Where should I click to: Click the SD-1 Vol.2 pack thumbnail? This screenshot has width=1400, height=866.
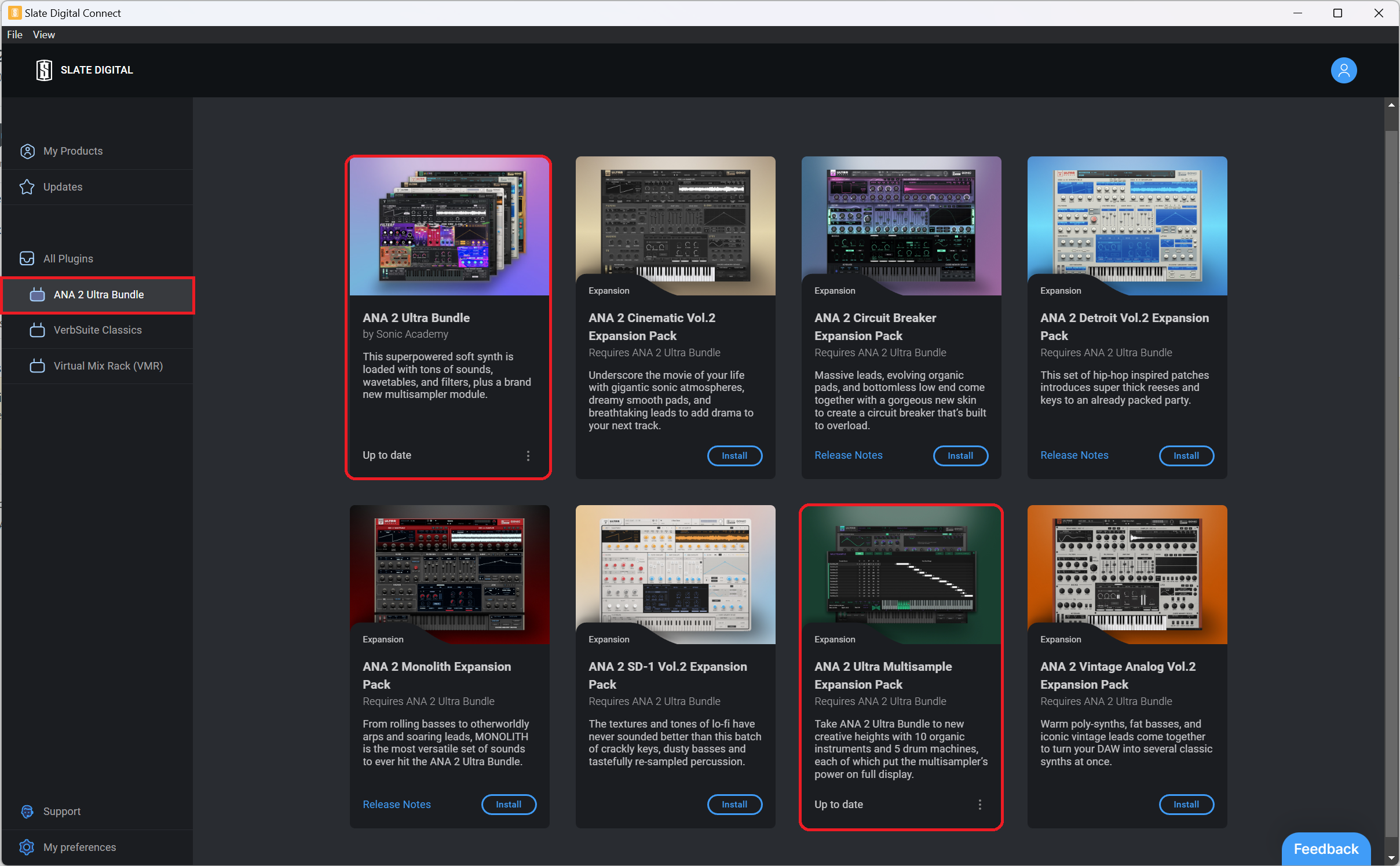point(675,575)
